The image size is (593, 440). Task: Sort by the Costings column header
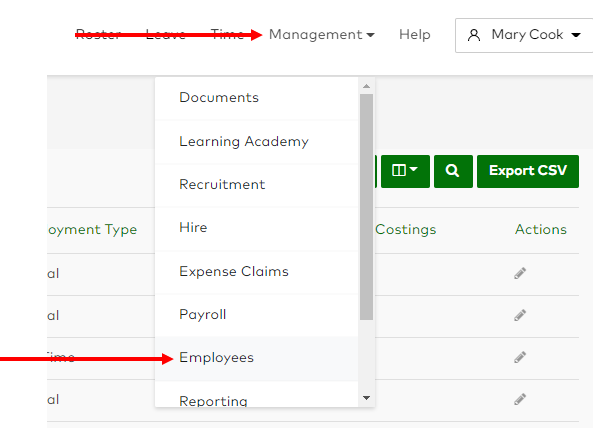[x=405, y=230]
